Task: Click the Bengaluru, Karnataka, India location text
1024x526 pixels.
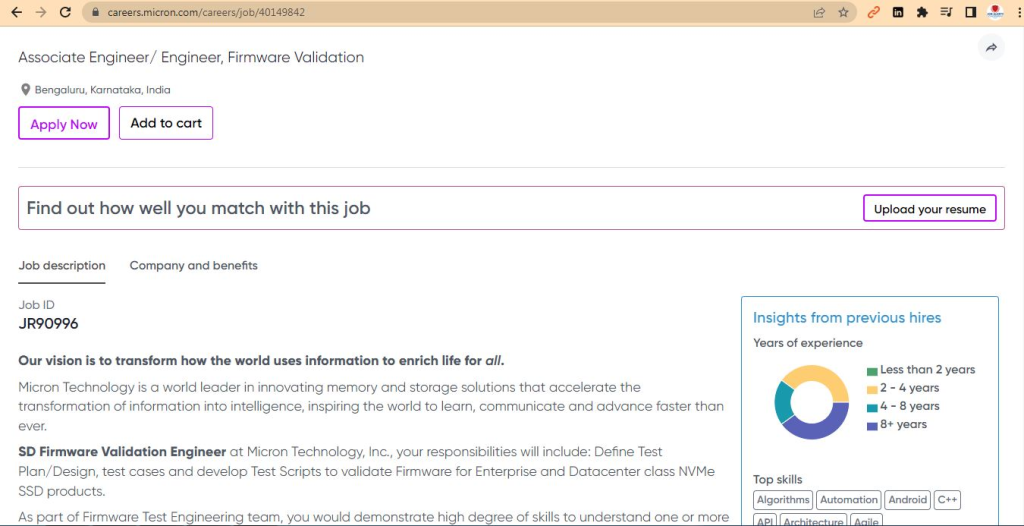Action: pyautogui.click(x=103, y=90)
